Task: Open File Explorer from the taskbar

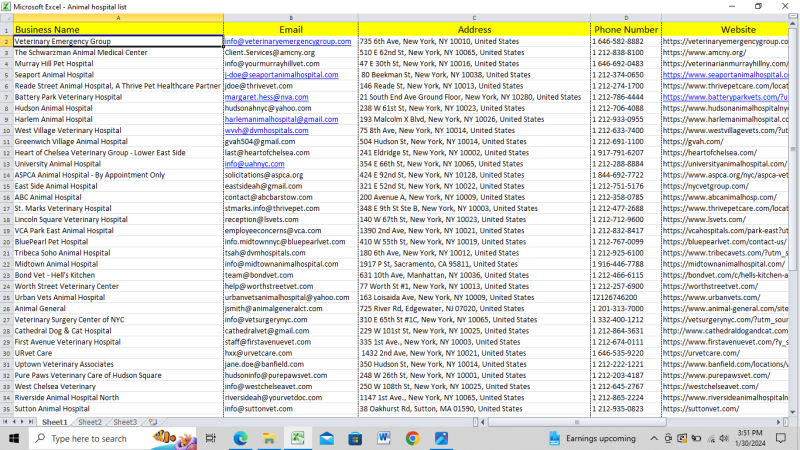Action: click(x=269, y=438)
